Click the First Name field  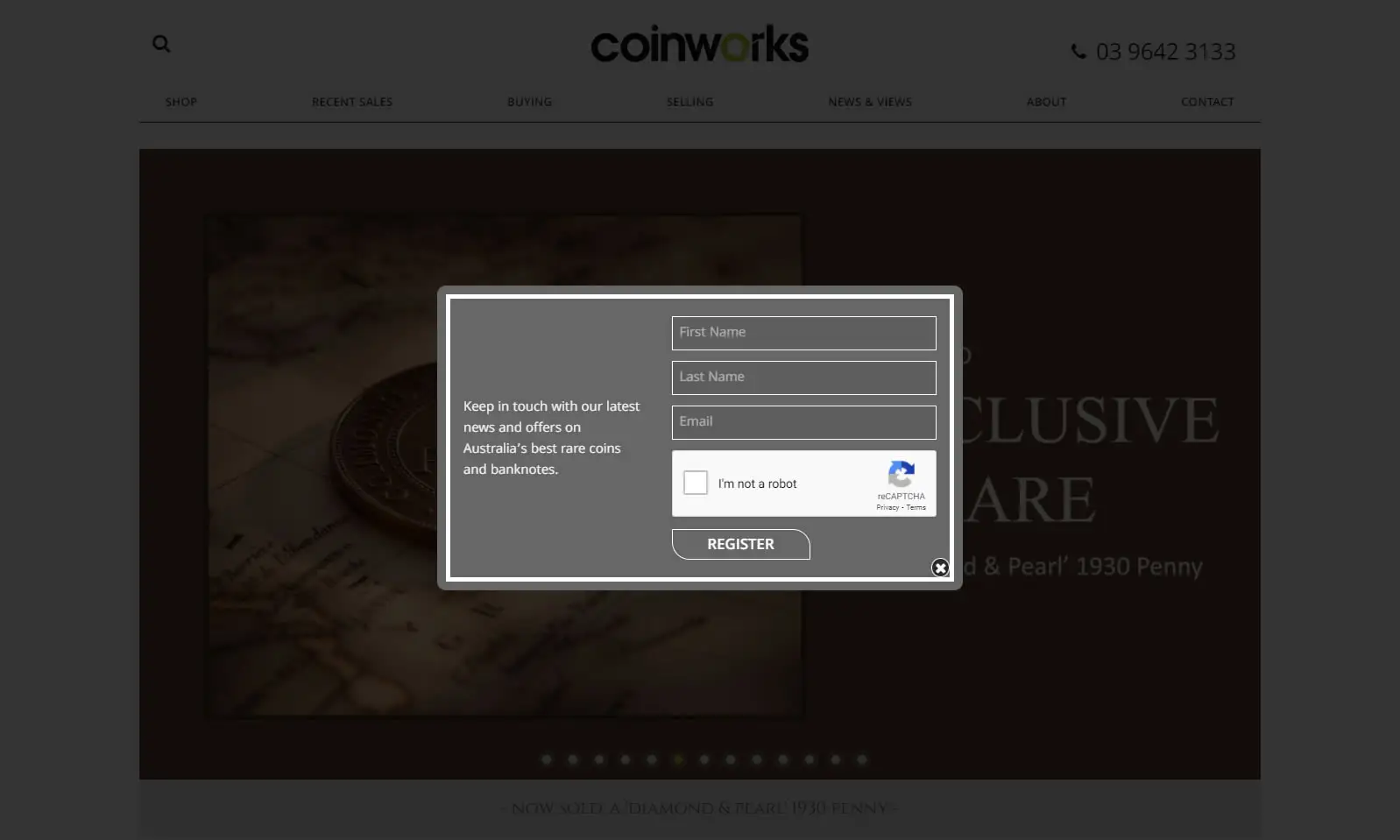(803, 333)
